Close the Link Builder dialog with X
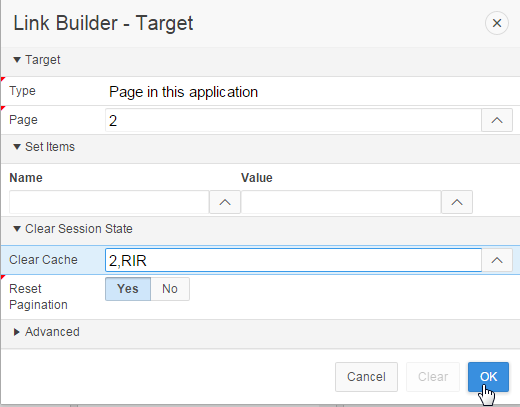The height and width of the screenshot is (407, 520). pyautogui.click(x=497, y=23)
